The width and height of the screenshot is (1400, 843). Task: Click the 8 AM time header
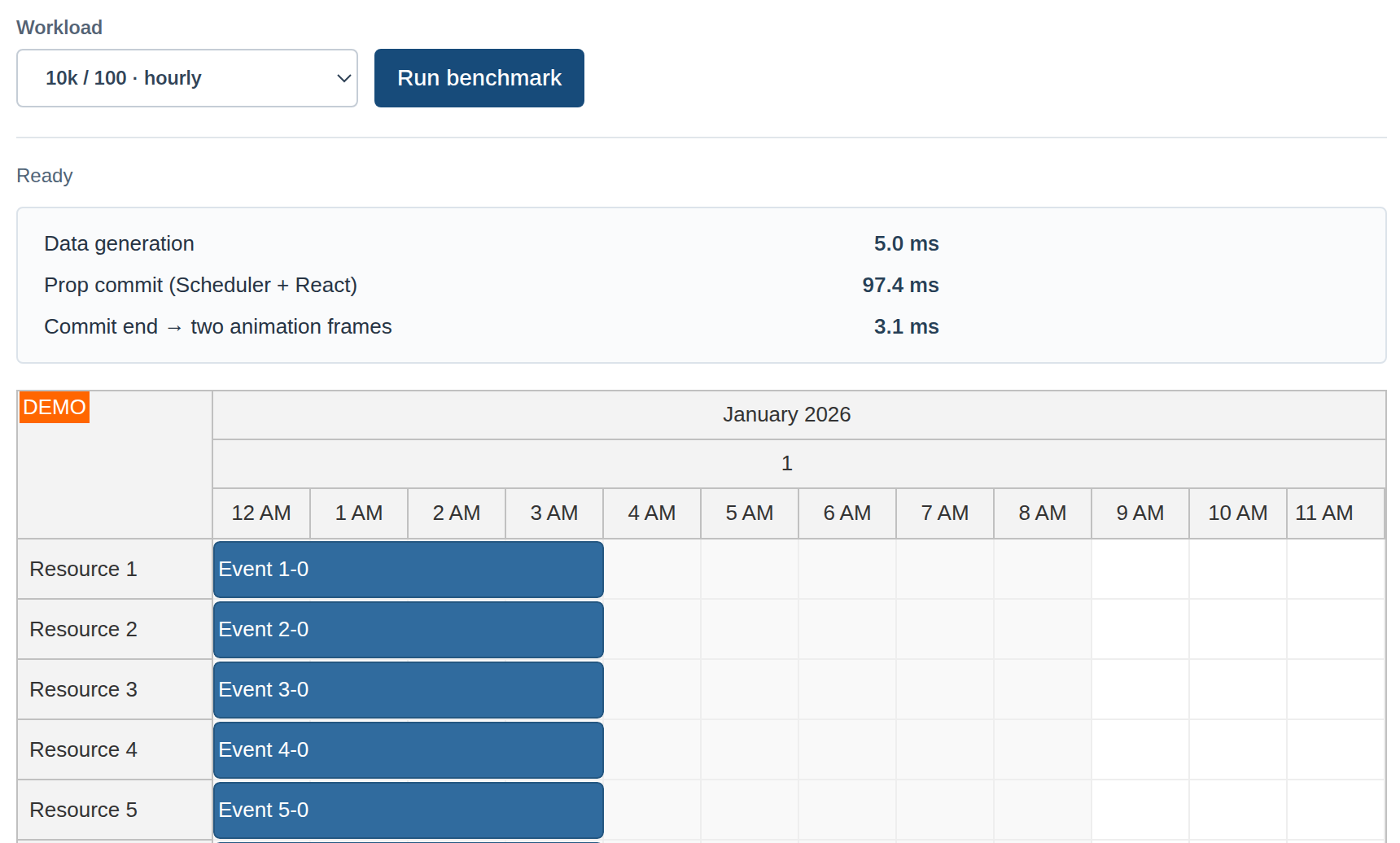click(1043, 513)
